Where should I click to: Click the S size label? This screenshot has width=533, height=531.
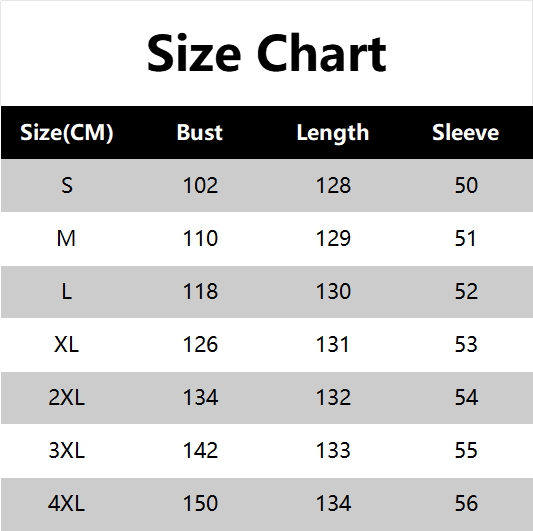point(67,186)
